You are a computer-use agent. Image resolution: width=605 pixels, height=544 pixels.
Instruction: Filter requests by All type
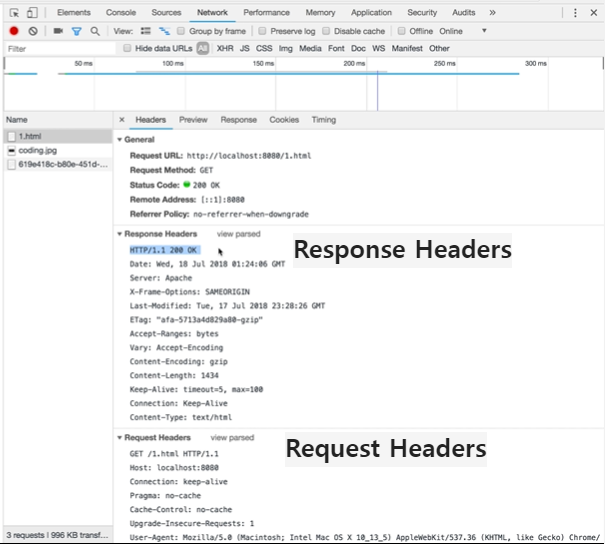(x=203, y=48)
